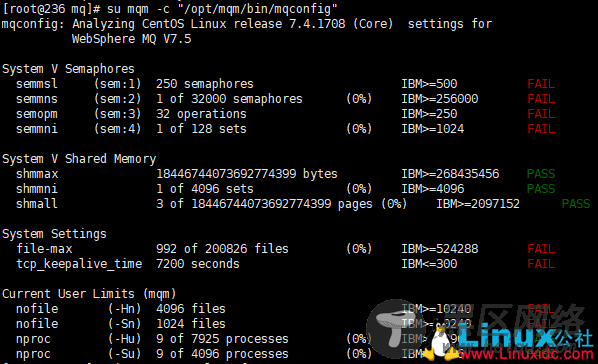Click the "Current User Limits (mqm)" heading
The width and height of the screenshot is (598, 364).
(89, 294)
